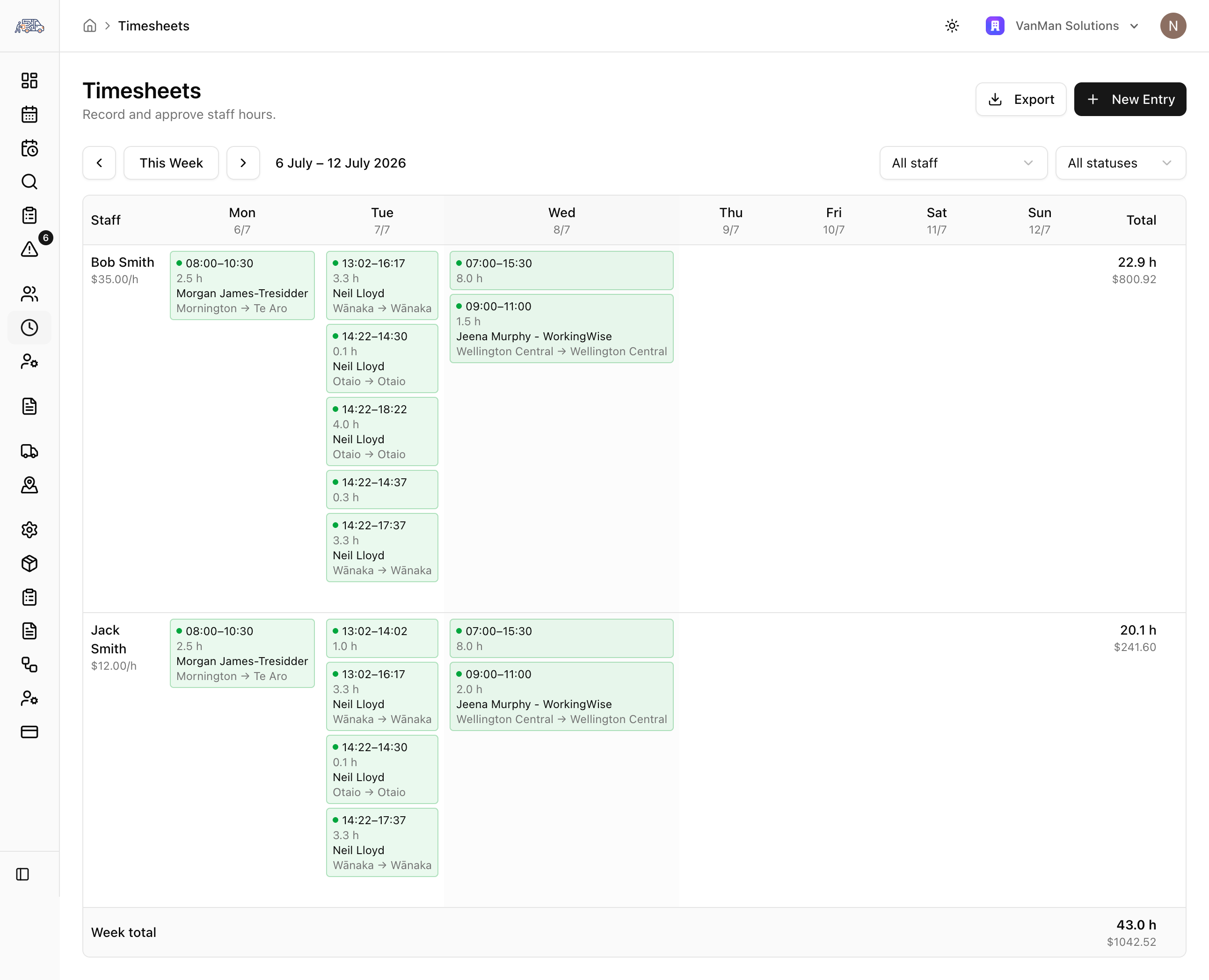Screen dimensions: 1209x980
Task: Click the purple building organization icon
Action: [x=995, y=26]
